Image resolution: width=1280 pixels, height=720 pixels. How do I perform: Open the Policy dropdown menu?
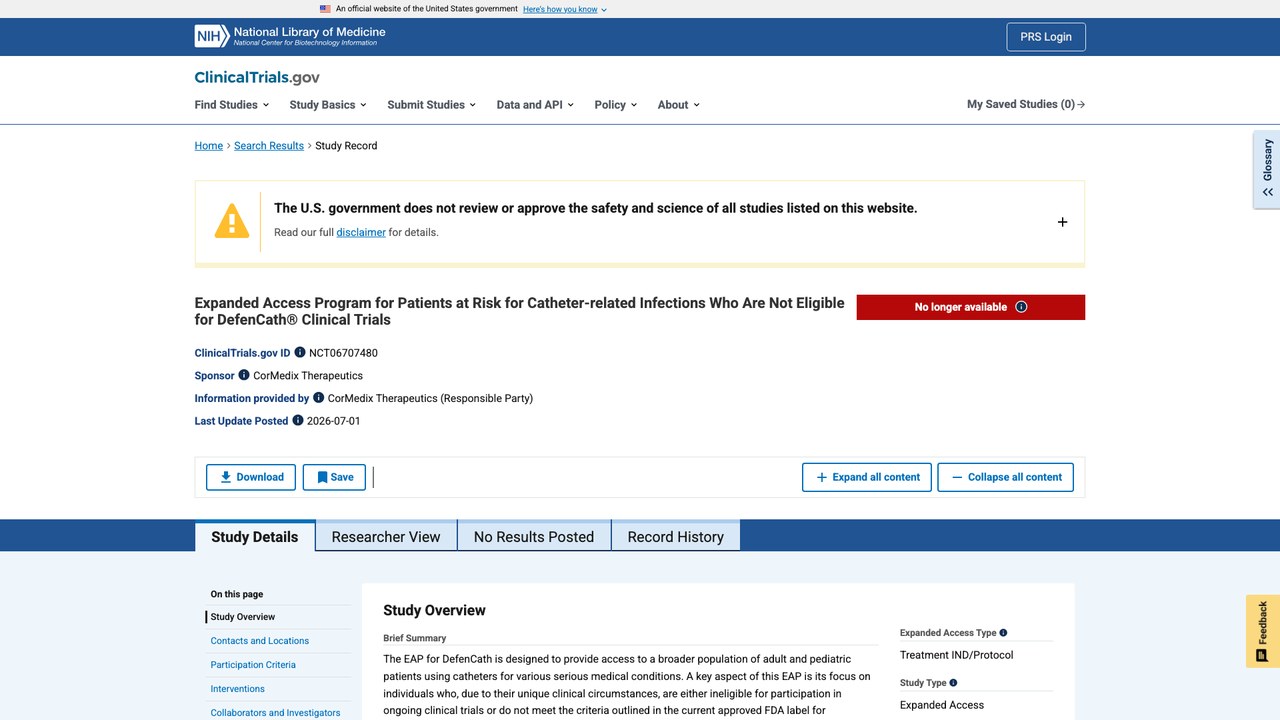[615, 105]
